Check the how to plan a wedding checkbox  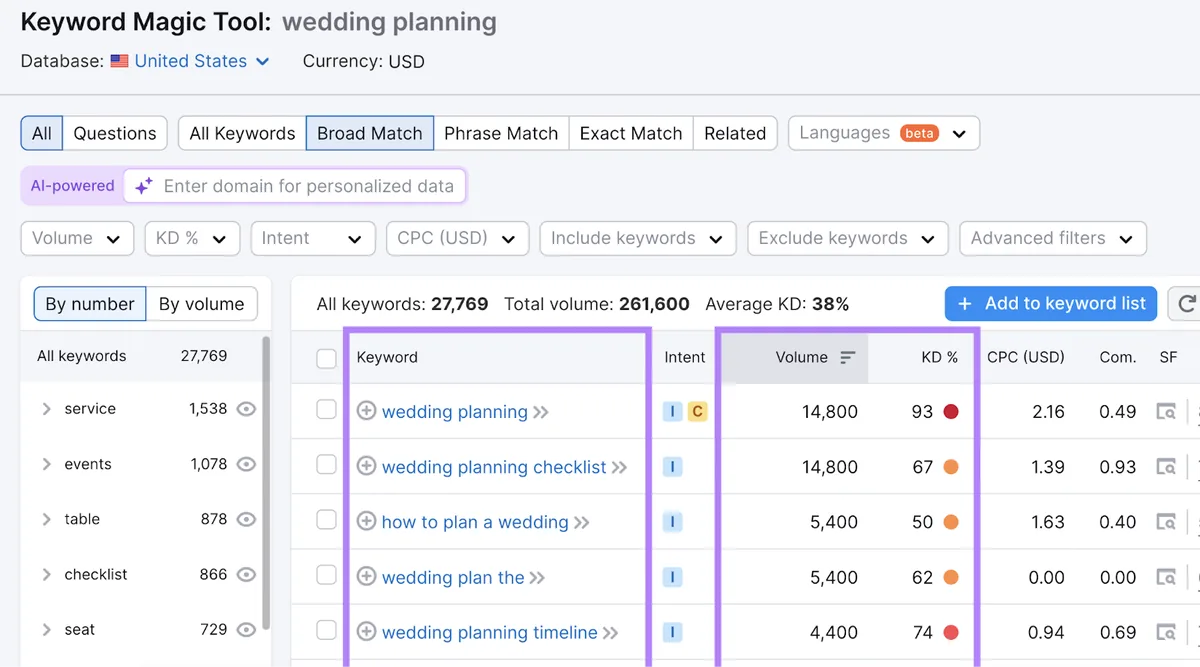(326, 519)
